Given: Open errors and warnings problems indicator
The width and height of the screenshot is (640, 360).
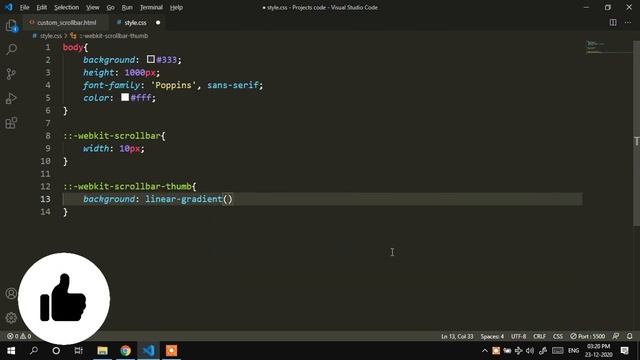Looking at the screenshot, I should point(19,336).
